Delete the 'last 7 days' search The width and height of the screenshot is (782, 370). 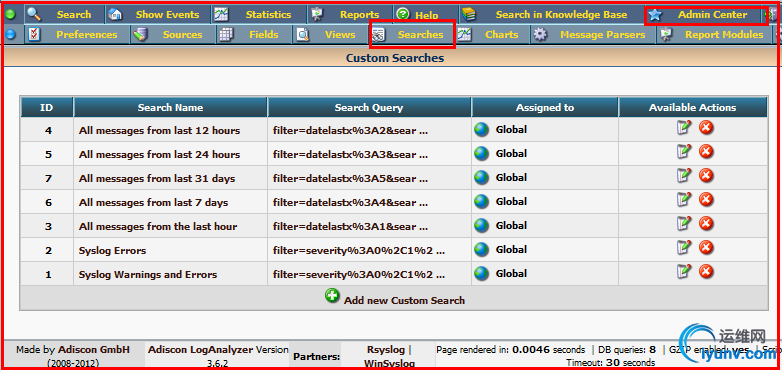[x=706, y=199]
